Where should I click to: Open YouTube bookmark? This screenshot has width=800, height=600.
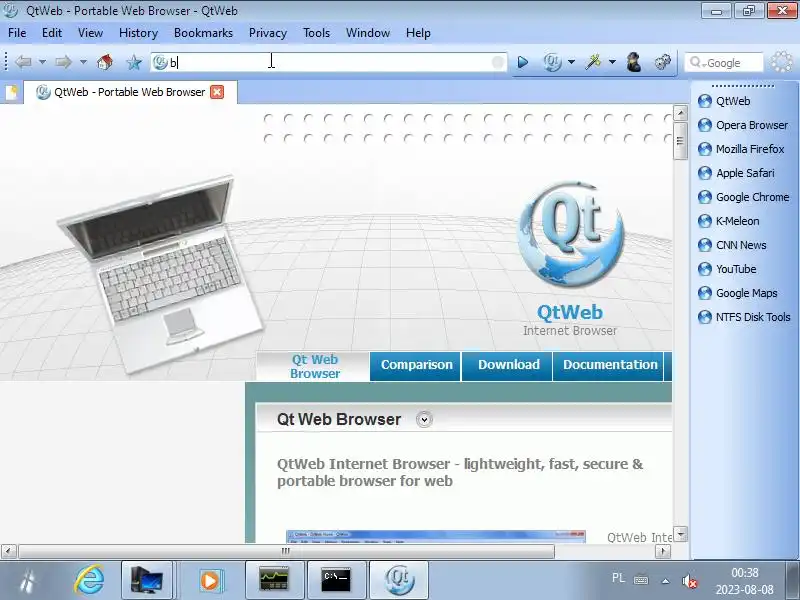727,269
